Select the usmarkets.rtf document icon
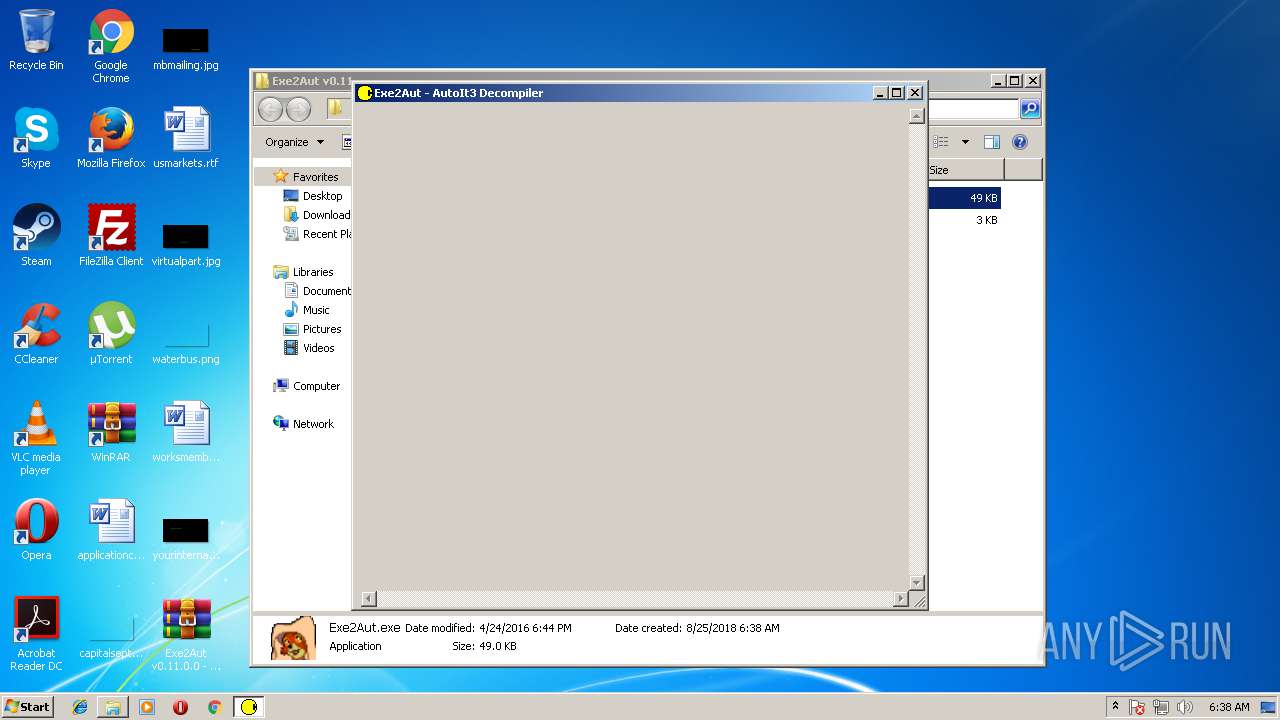 click(x=186, y=138)
